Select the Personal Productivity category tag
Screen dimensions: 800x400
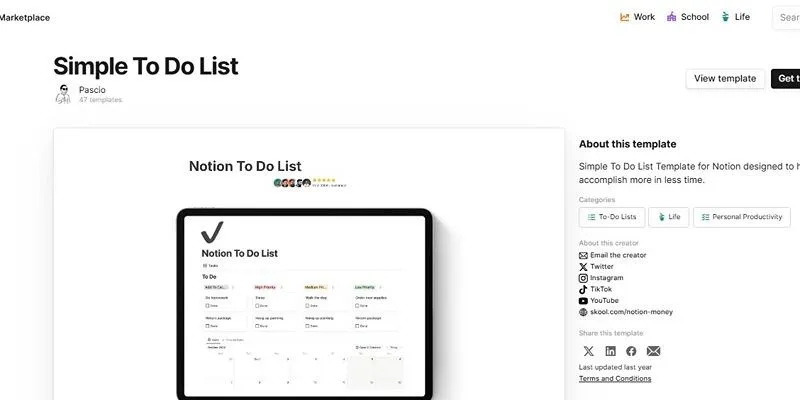click(x=742, y=217)
